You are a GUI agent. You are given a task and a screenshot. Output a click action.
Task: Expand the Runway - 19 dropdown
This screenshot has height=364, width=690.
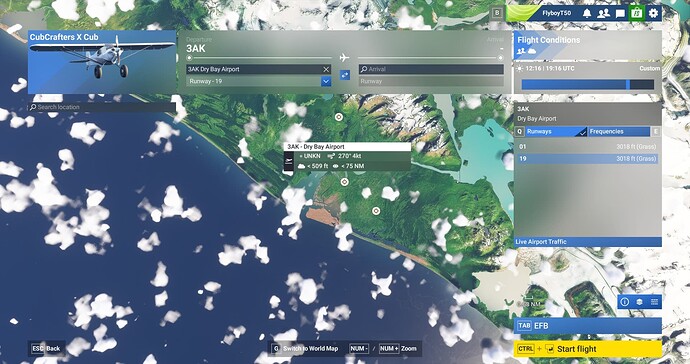pyautogui.click(x=326, y=81)
